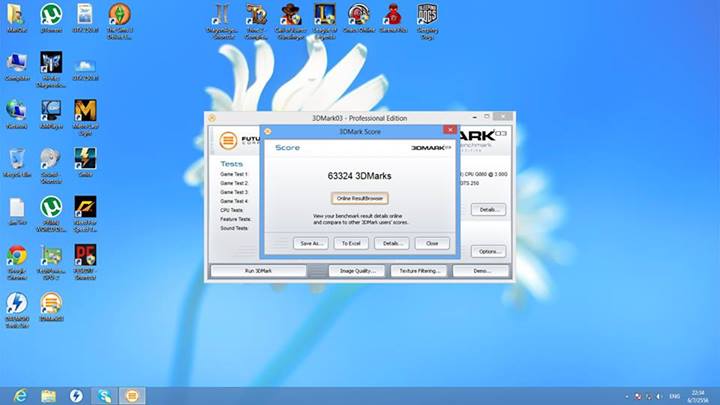Launch Call of Juarez Gunslinger shortcut
This screenshot has height=405, width=720.
(x=291, y=21)
